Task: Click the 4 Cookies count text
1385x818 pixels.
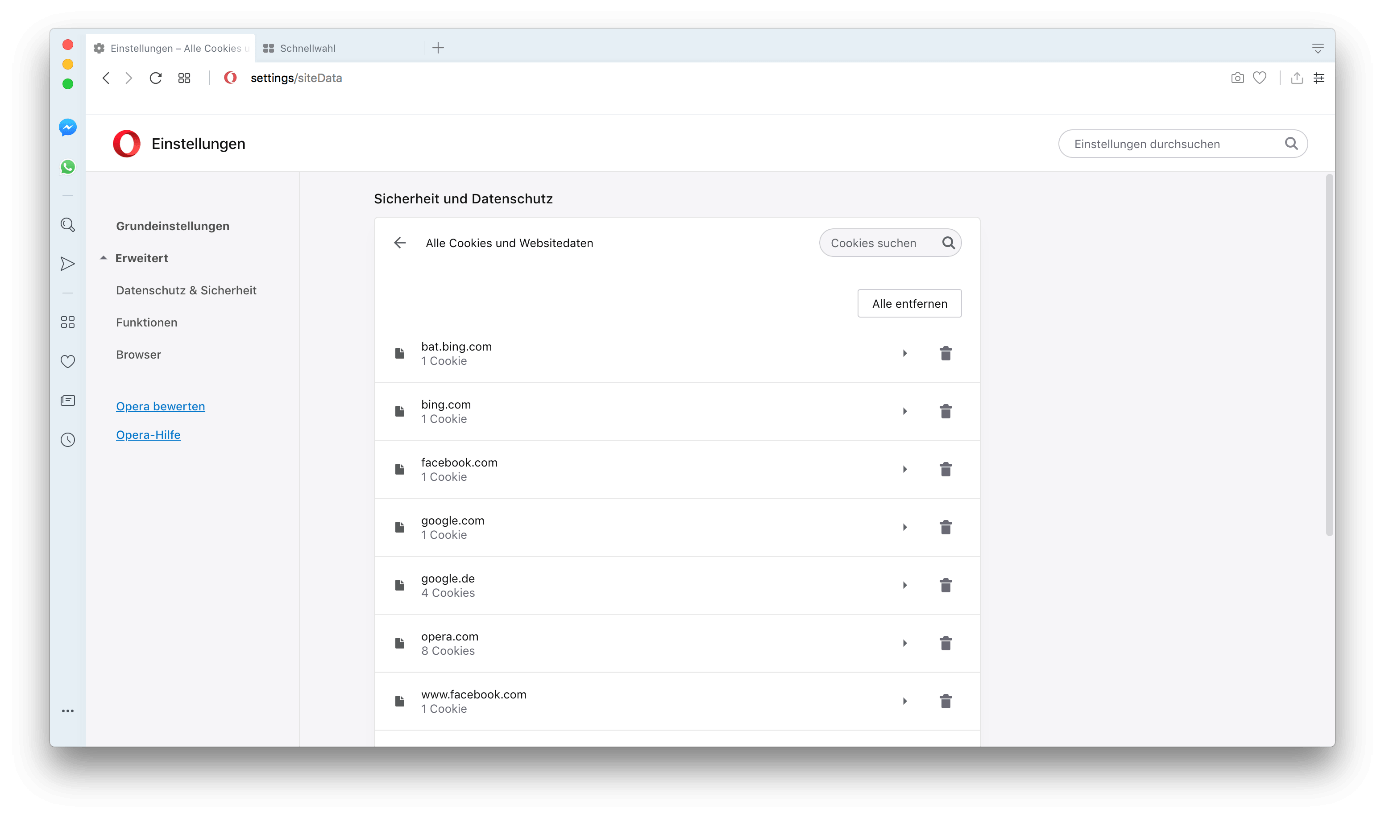Action: tap(448, 593)
